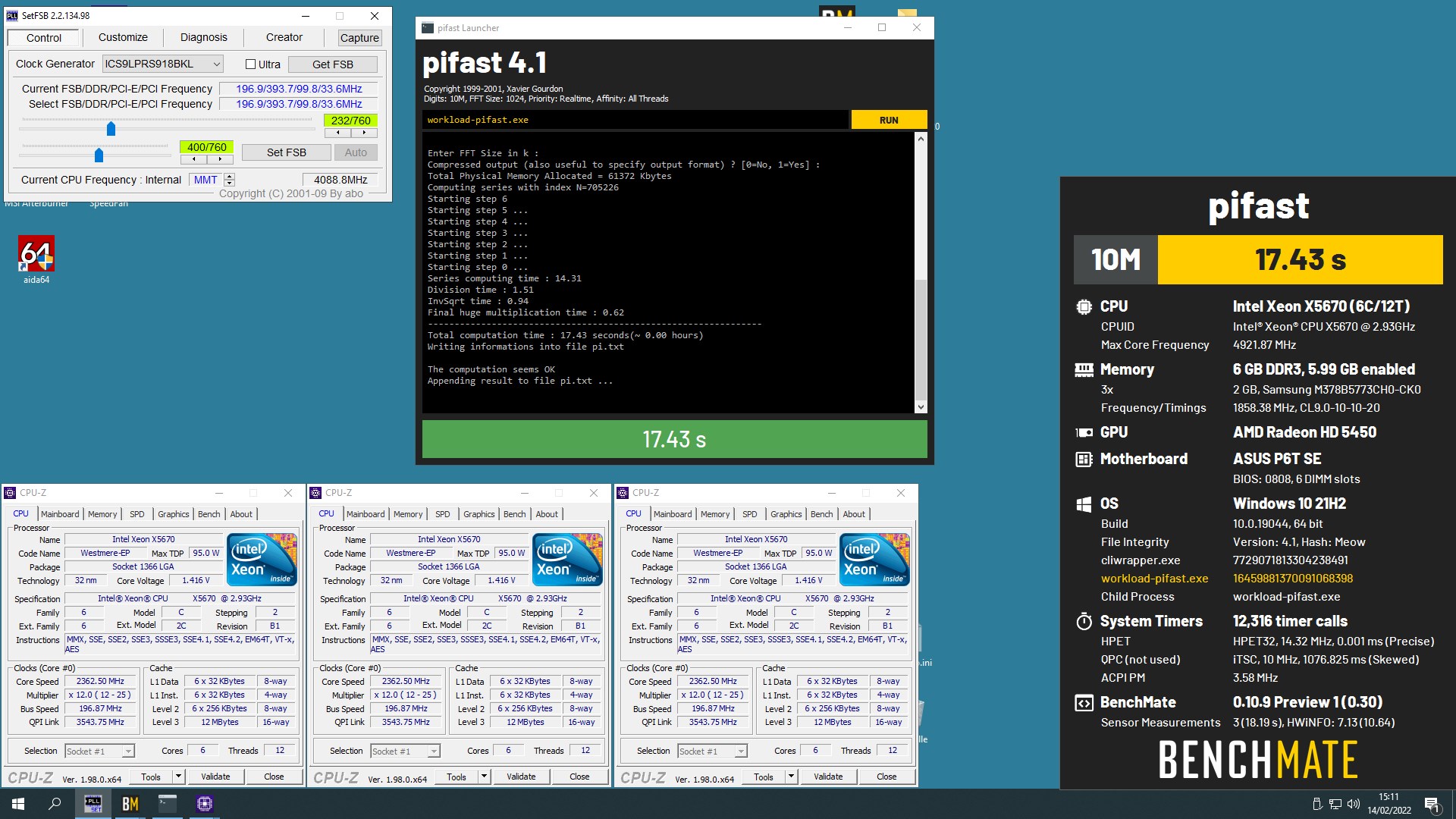Viewport: 1456px width, 819px height.
Task: Click the Get FSB button
Action: coord(332,64)
